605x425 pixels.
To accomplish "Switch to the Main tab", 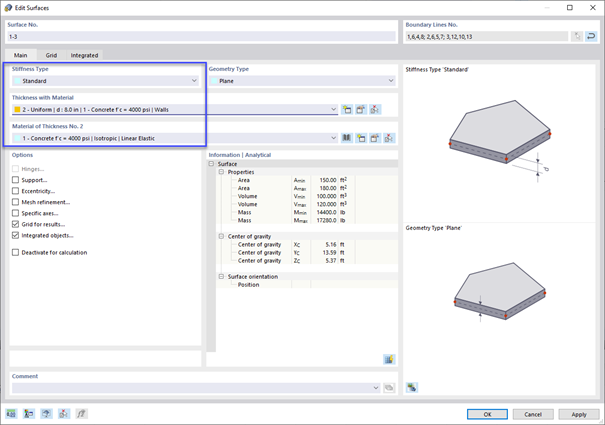I will click(x=21, y=55).
